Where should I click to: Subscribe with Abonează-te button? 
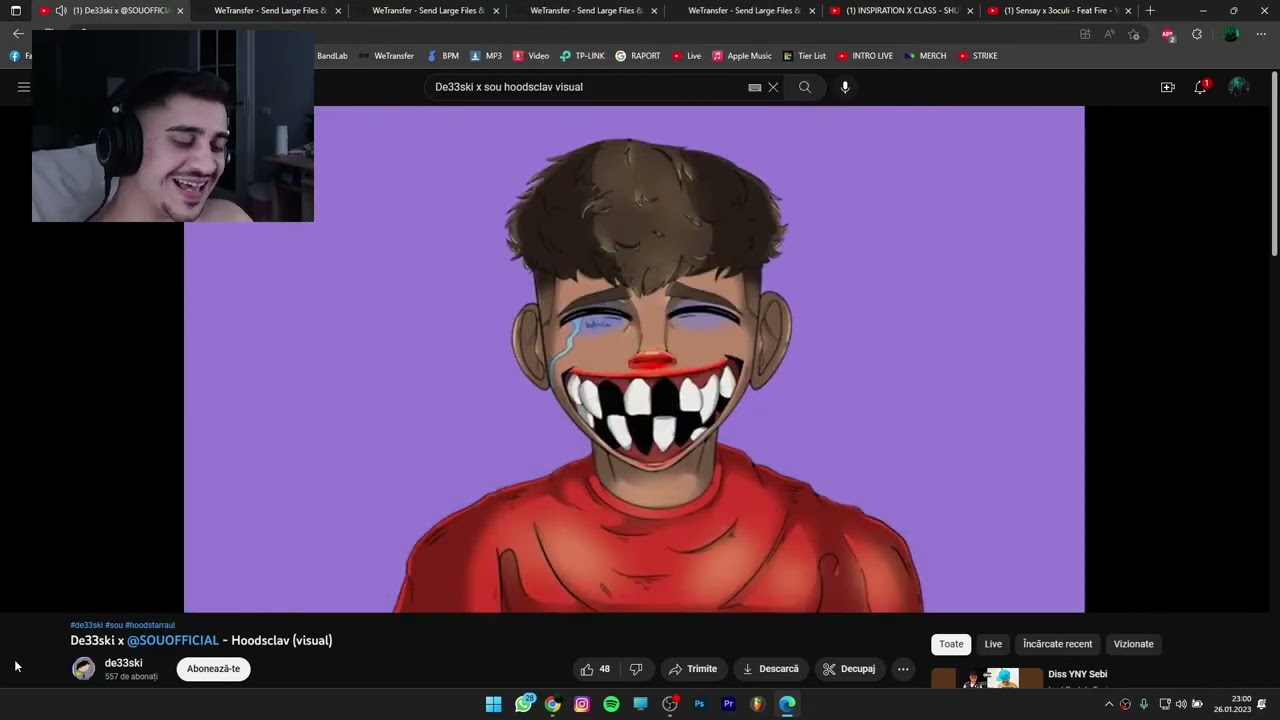214,669
